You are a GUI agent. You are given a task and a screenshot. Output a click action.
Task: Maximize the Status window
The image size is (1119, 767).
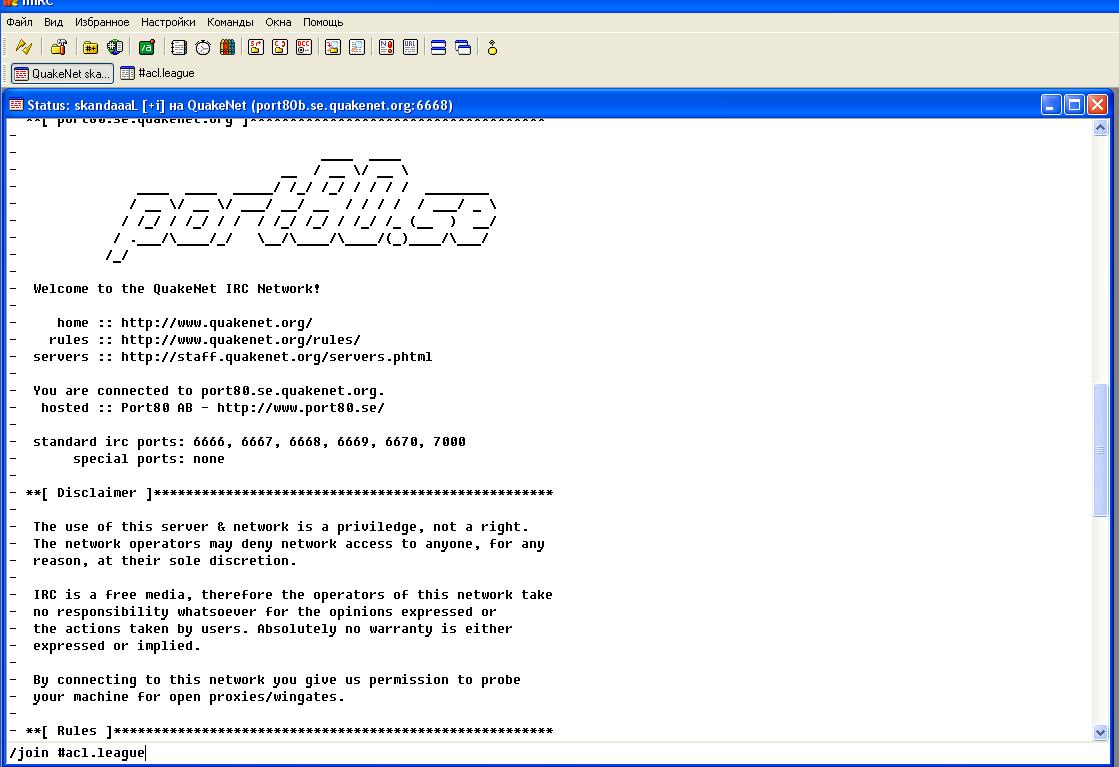click(x=1074, y=106)
